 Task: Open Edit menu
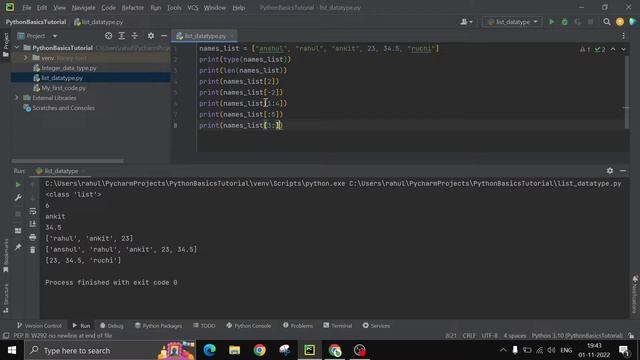(42, 8)
